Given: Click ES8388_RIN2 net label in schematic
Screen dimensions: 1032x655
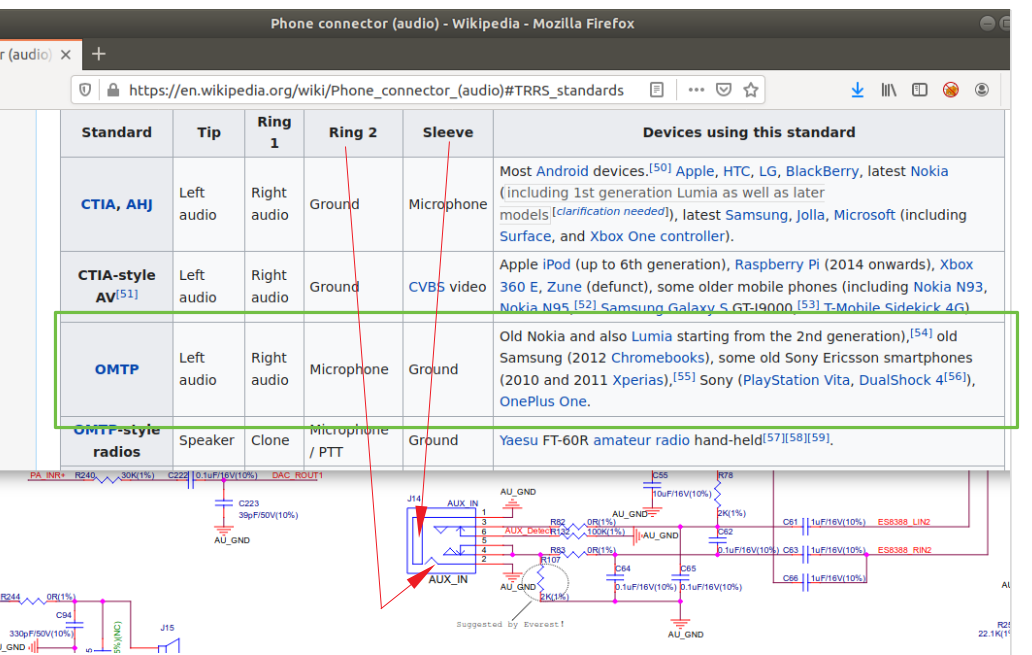Looking at the screenshot, I should coord(904,550).
